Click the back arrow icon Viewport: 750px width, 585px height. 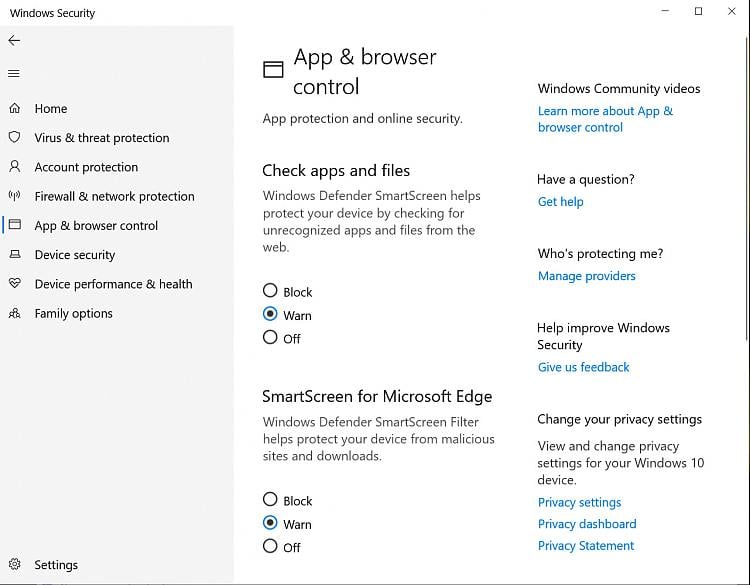point(14,41)
